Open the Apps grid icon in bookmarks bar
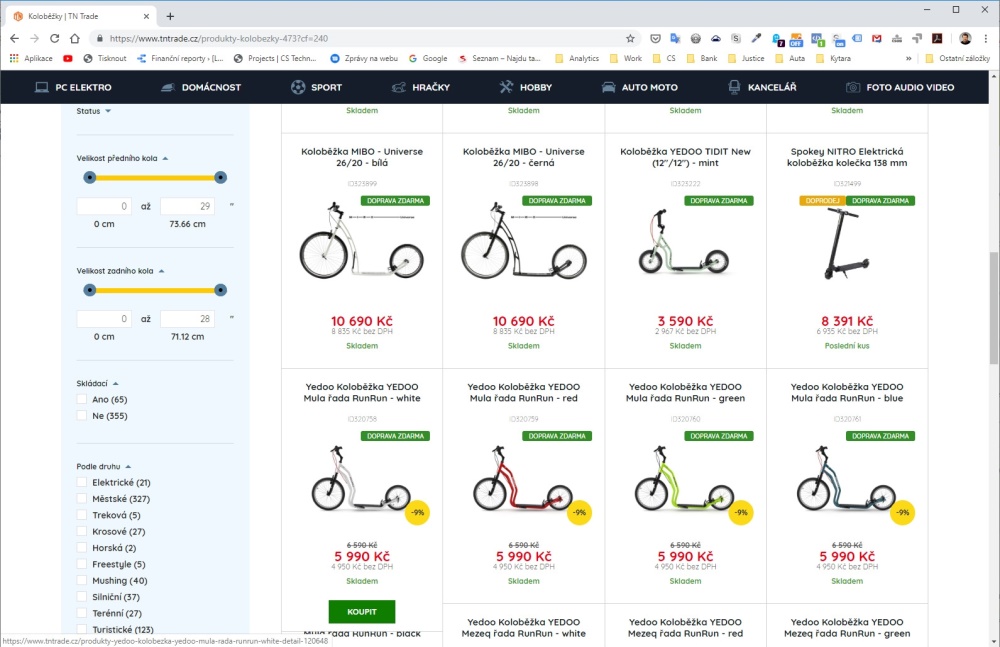 point(14,58)
